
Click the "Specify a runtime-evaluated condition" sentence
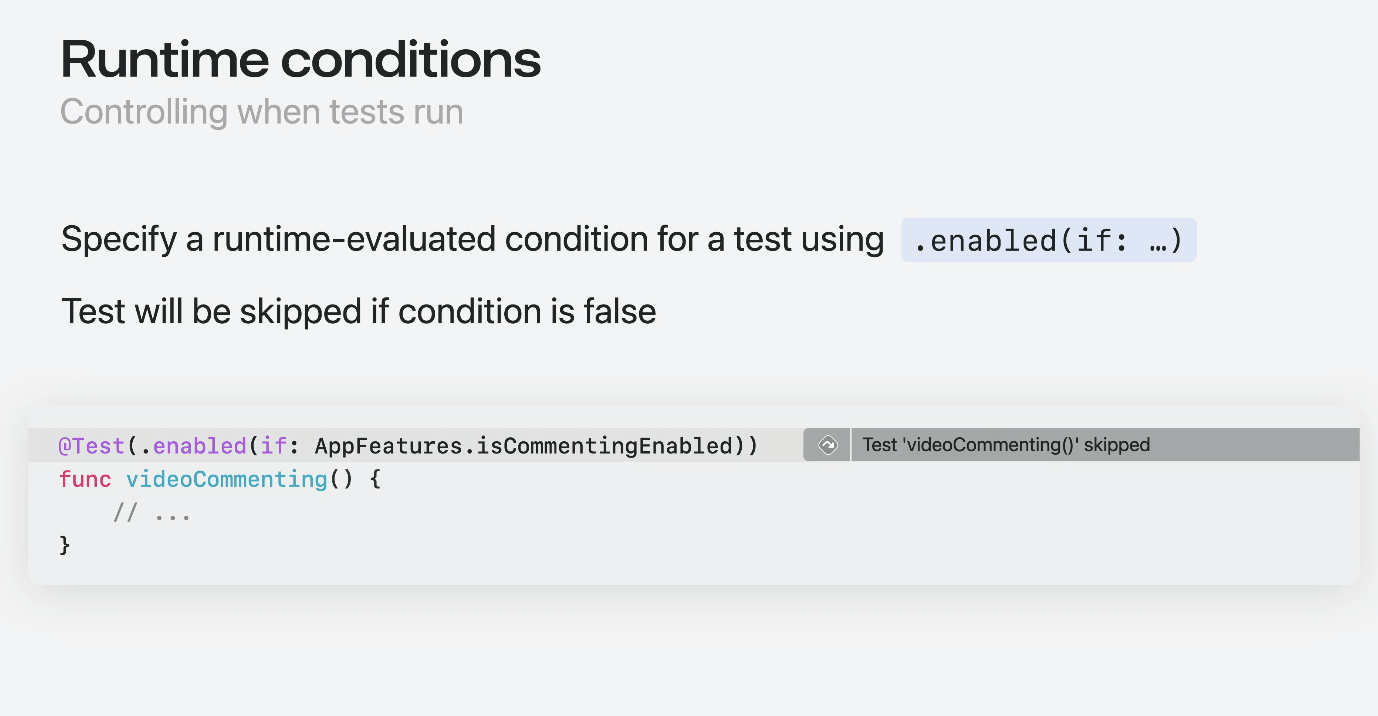[x=472, y=240]
